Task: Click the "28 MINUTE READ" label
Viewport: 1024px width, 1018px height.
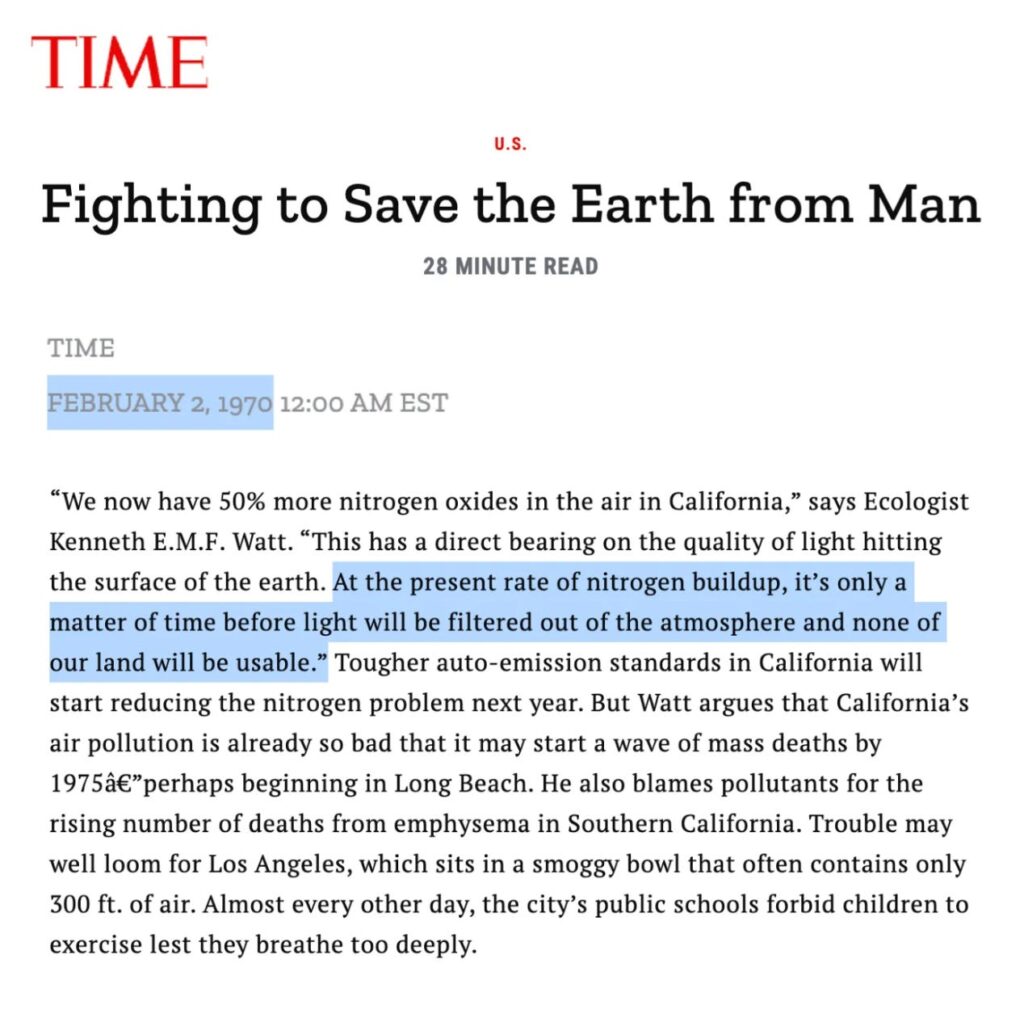Action: click(x=510, y=267)
